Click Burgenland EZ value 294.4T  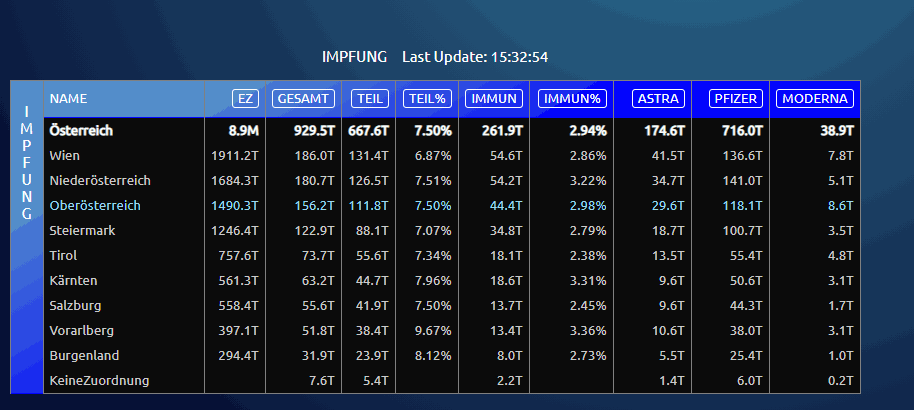point(238,355)
